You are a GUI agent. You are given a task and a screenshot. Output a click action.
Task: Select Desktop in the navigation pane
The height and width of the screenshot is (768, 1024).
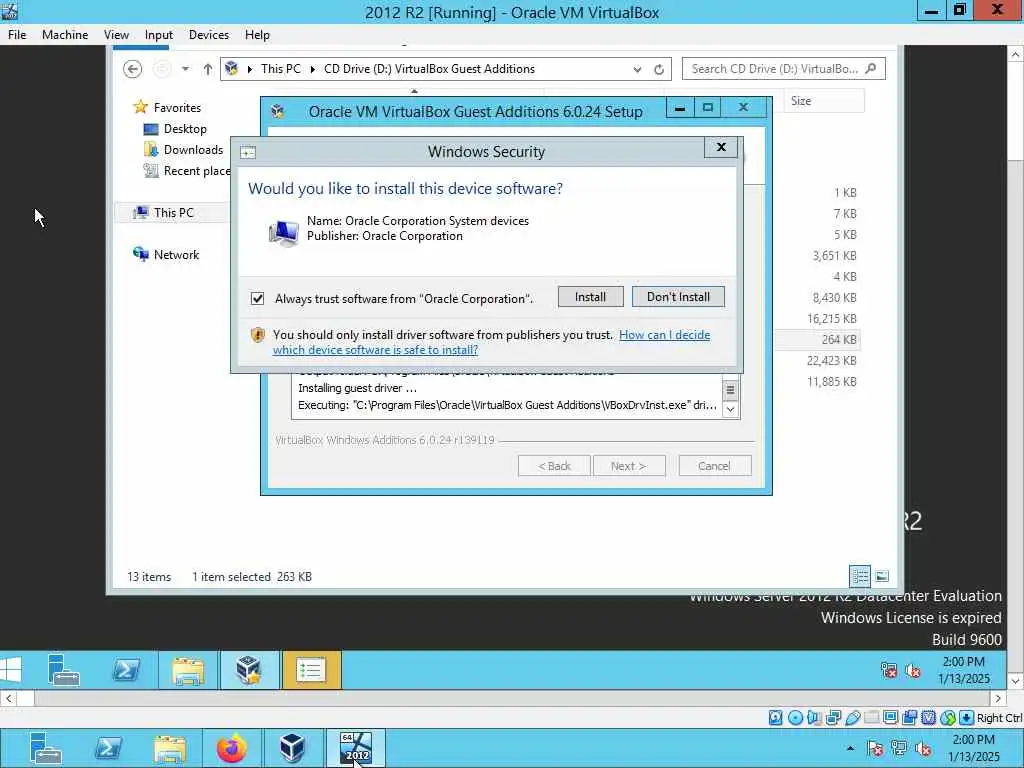pos(185,129)
